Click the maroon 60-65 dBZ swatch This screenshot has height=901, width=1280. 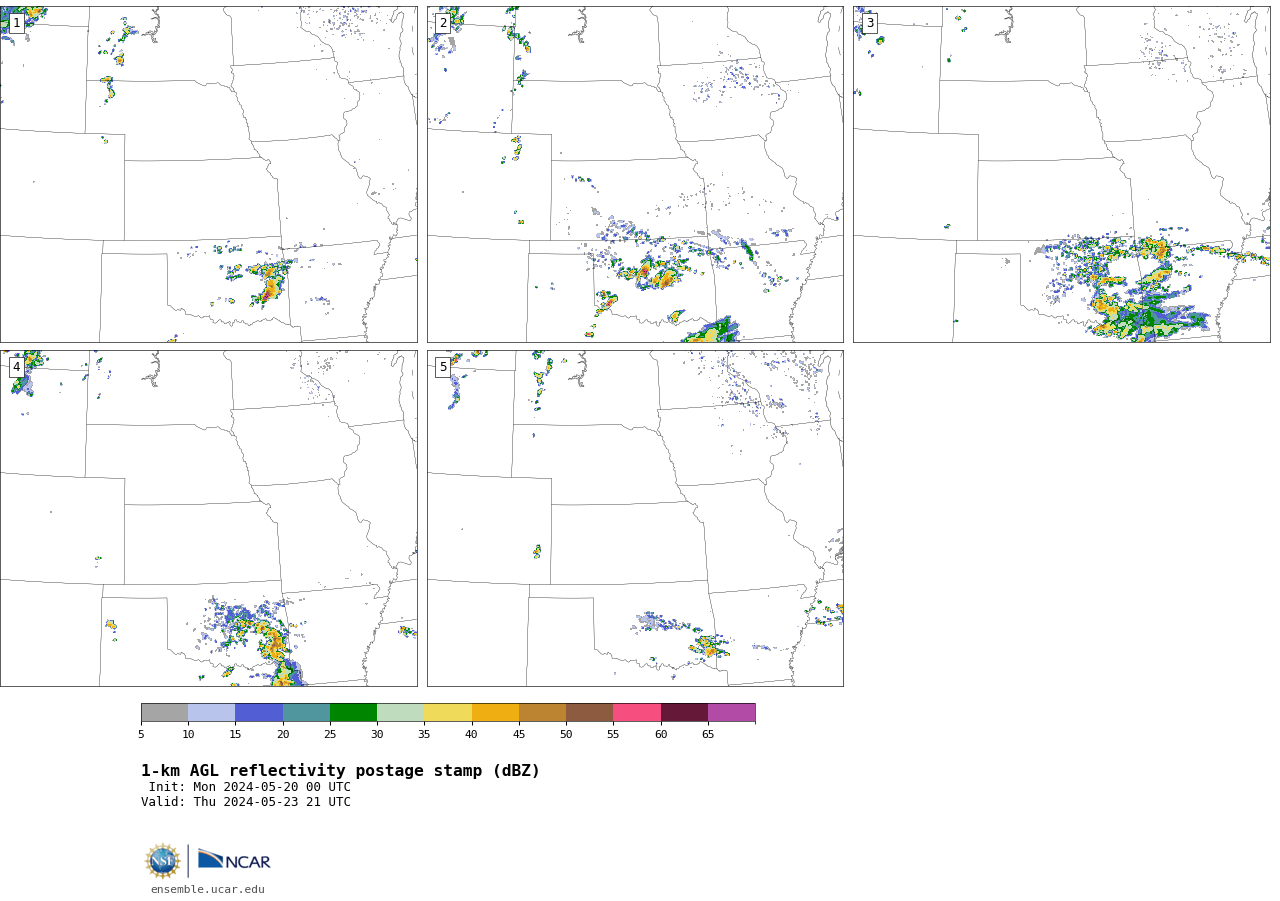(x=684, y=713)
